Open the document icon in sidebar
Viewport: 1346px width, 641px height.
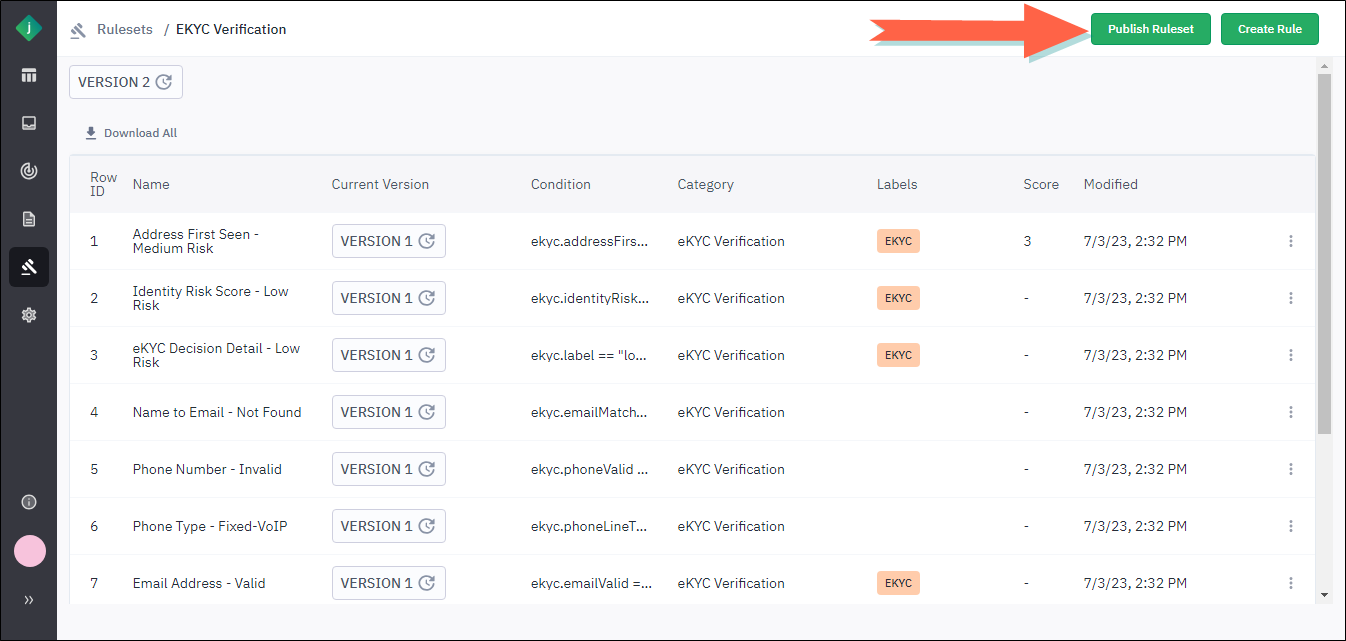[29, 219]
